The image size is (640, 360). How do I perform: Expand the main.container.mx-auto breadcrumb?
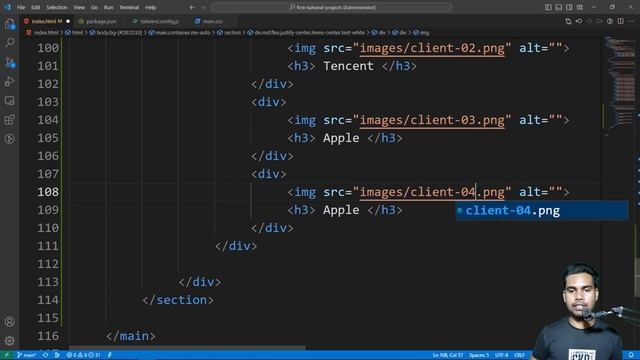[180, 33]
